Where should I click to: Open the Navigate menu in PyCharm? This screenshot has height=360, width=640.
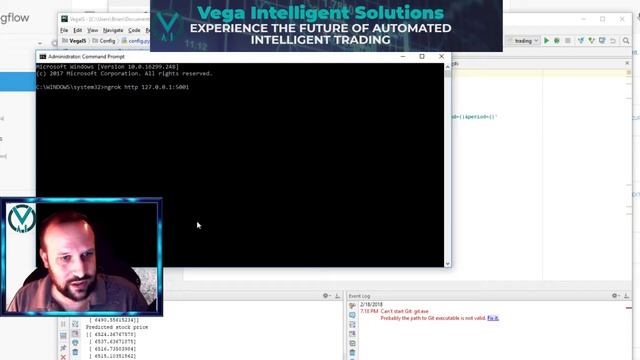113,30
